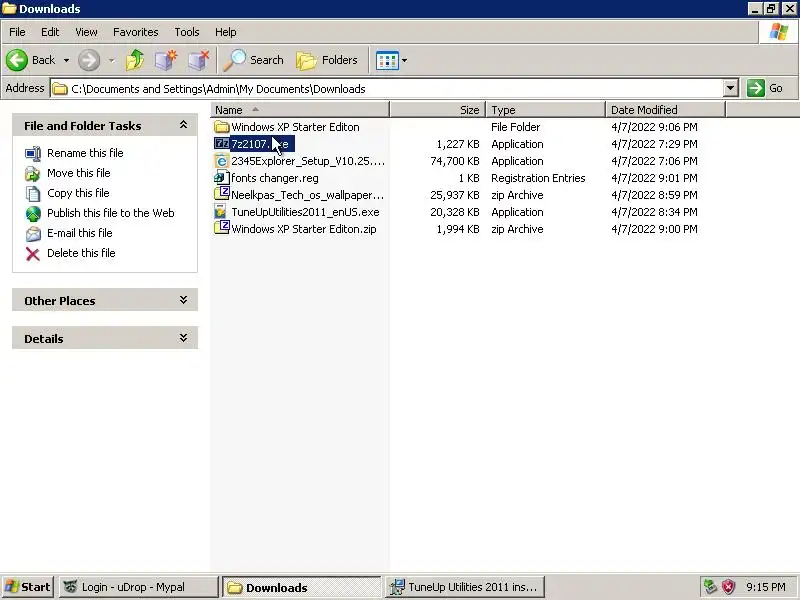Go up one folder level icon
This screenshot has height=600, width=800.
point(135,60)
